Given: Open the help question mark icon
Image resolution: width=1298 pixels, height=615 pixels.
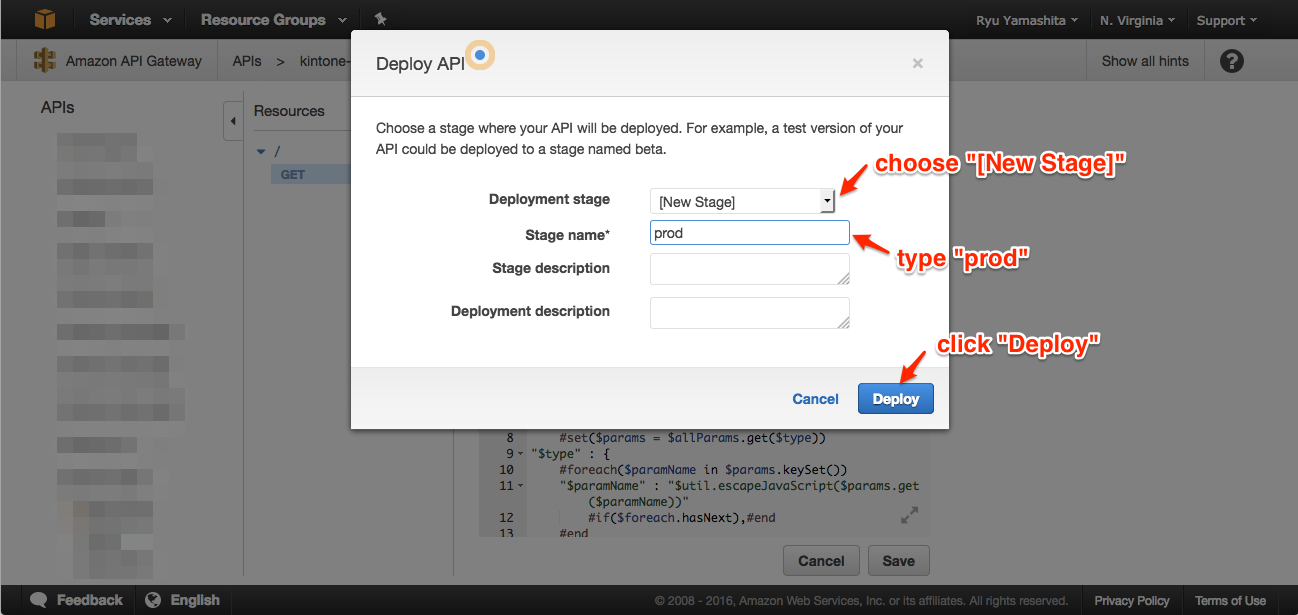Looking at the screenshot, I should pyautogui.click(x=1232, y=61).
